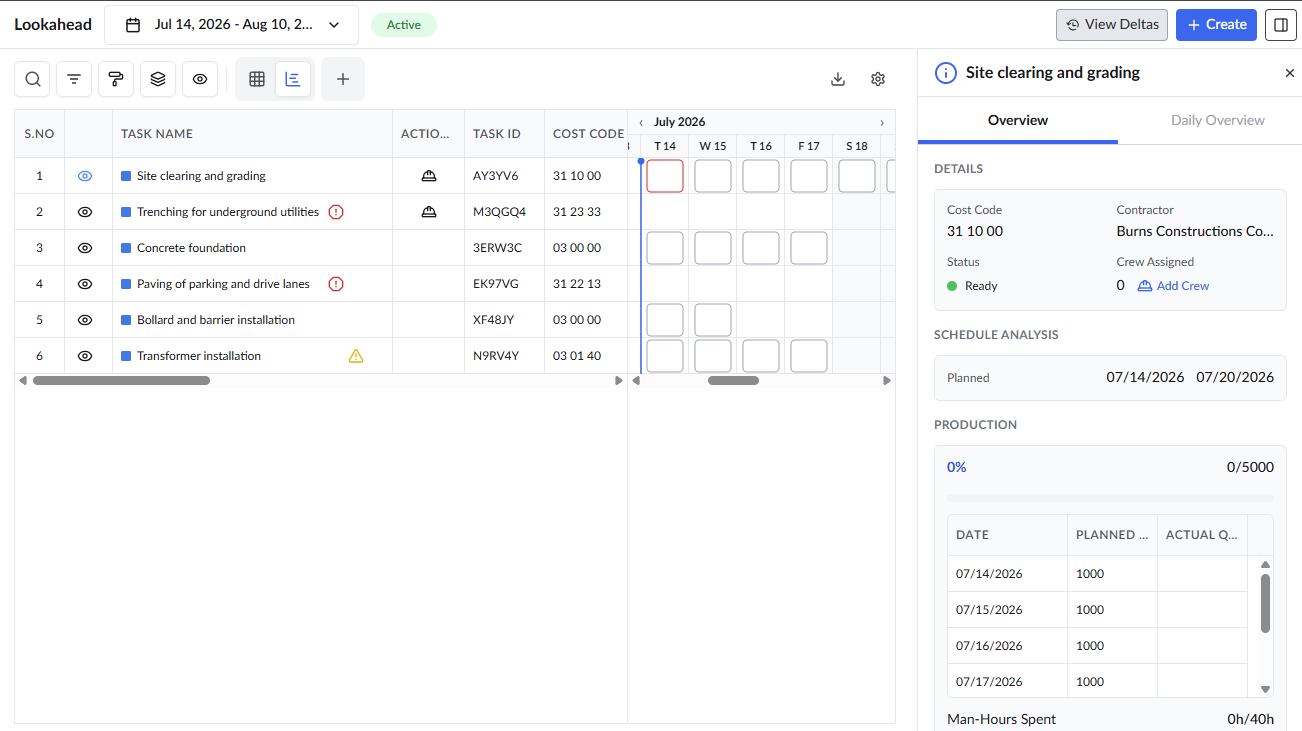
Task: Click the ACTUAL Q... column header
Action: point(1203,535)
